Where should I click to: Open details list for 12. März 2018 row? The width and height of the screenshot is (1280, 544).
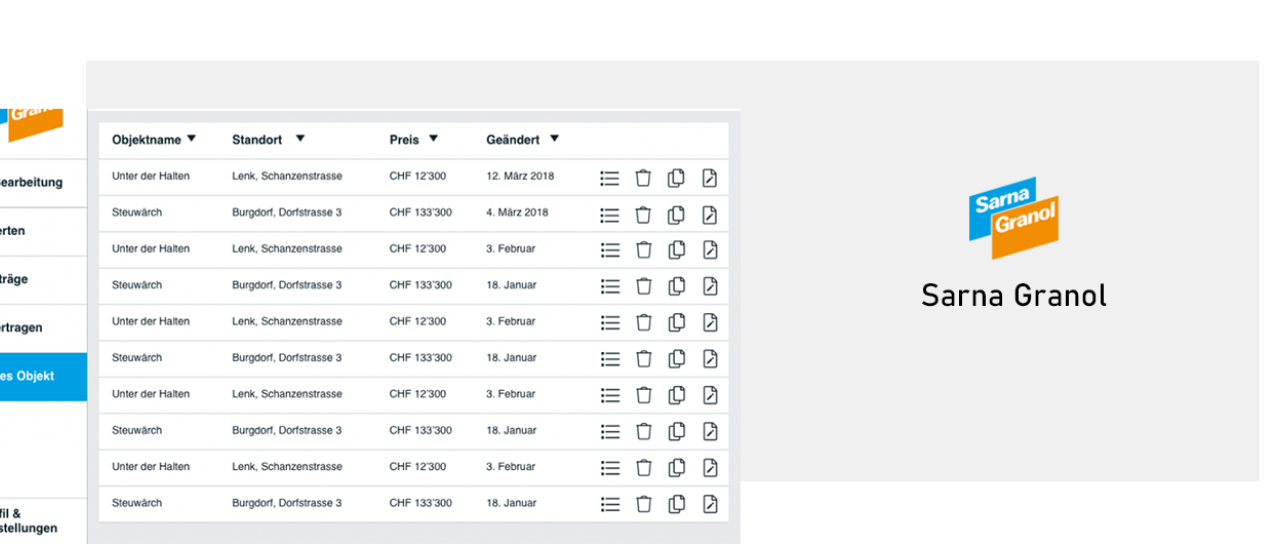point(610,178)
